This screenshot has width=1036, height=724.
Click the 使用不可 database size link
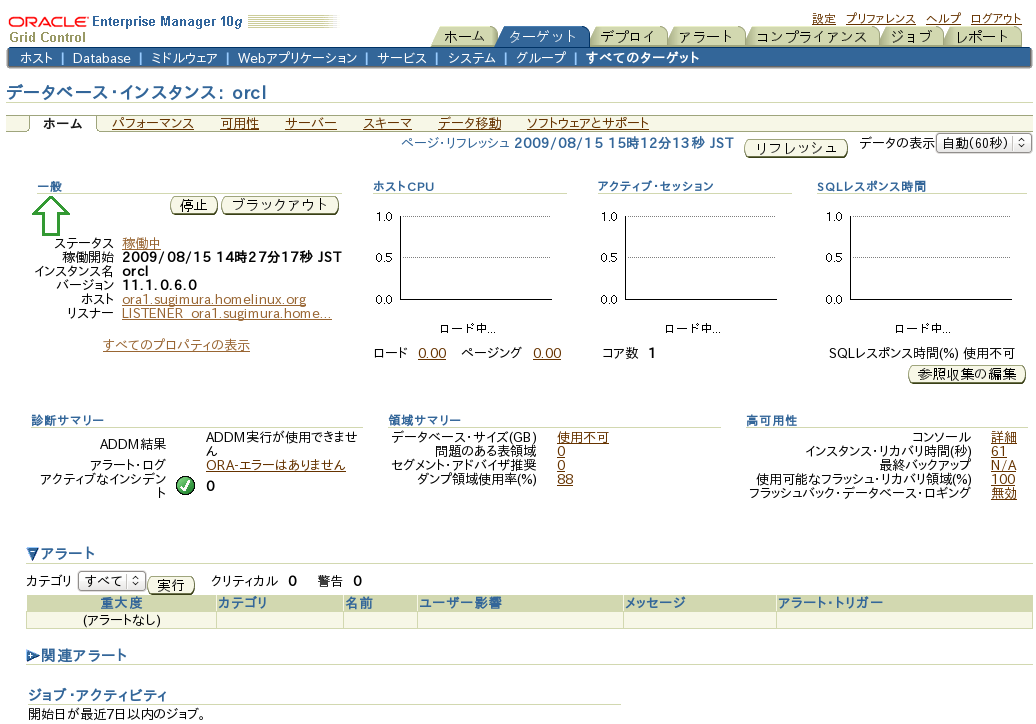coord(583,437)
